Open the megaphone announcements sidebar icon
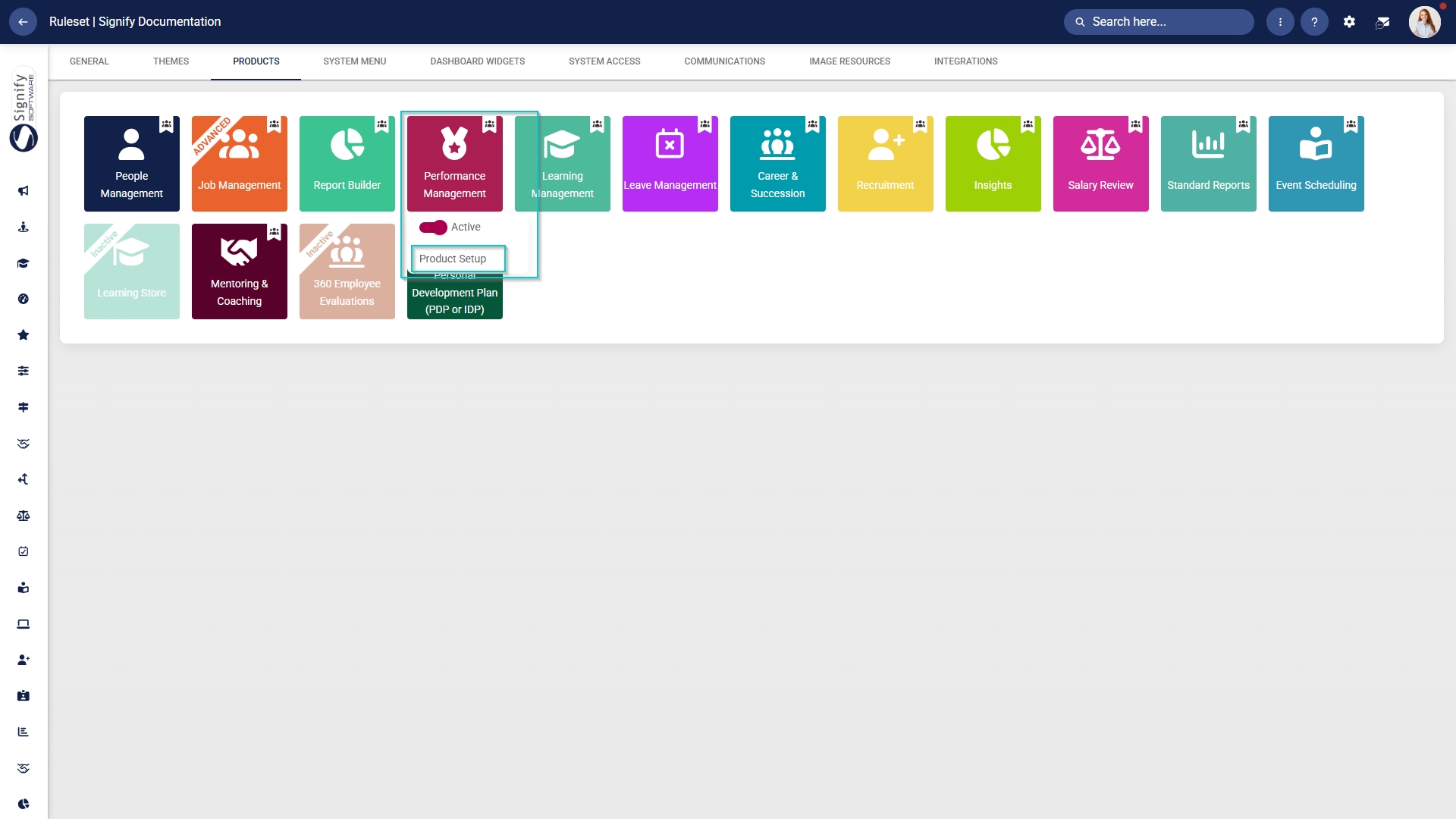Screen dimensions: 1456x819 [x=24, y=191]
